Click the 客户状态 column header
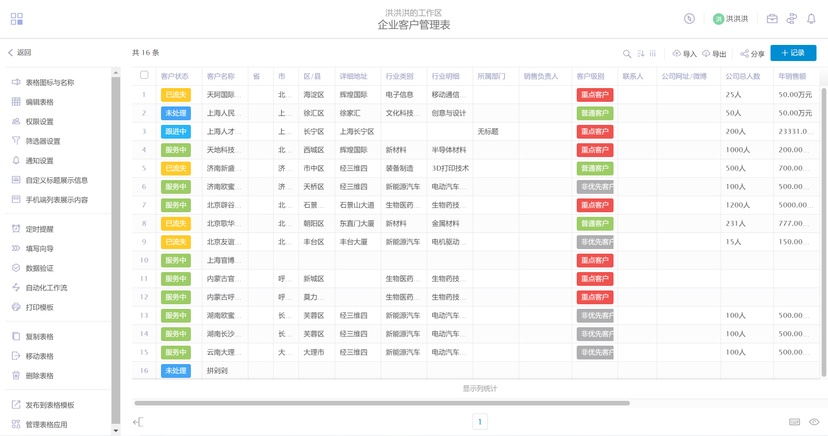 click(x=174, y=76)
